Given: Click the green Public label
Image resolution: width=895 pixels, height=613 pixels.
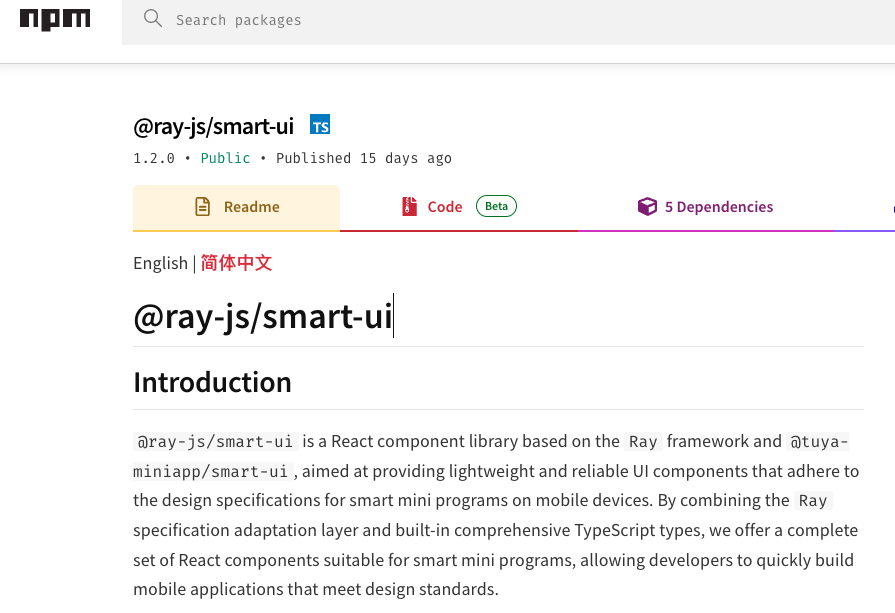Looking at the screenshot, I should pyautogui.click(x=225, y=158).
